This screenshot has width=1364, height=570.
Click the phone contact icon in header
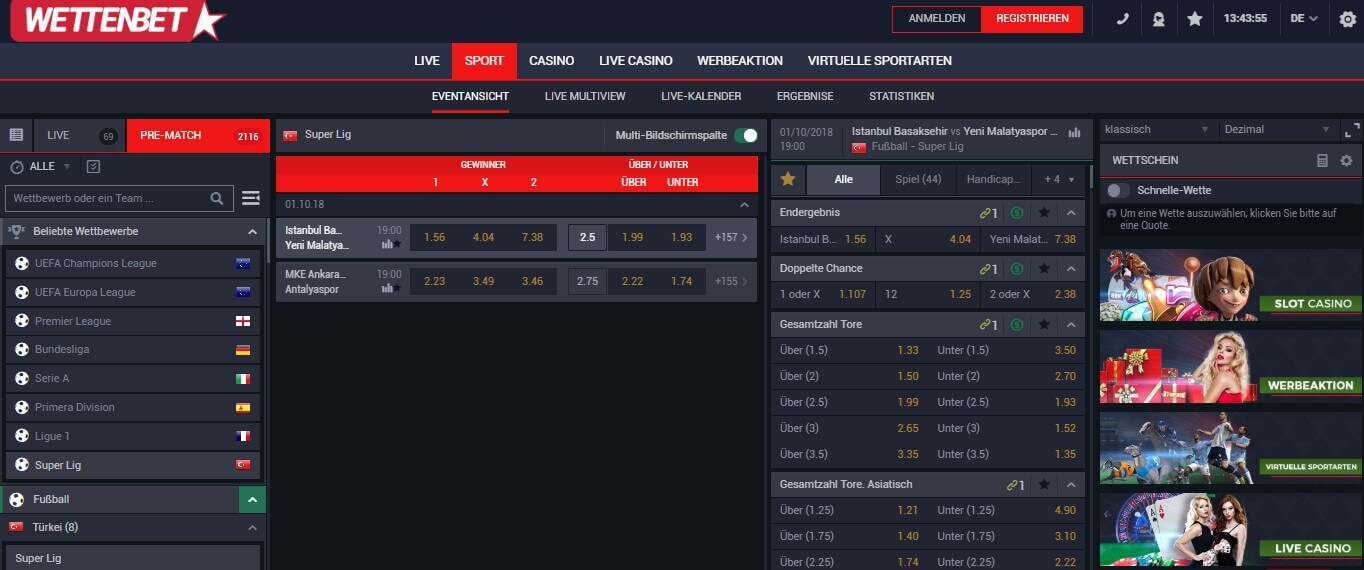tap(1123, 18)
